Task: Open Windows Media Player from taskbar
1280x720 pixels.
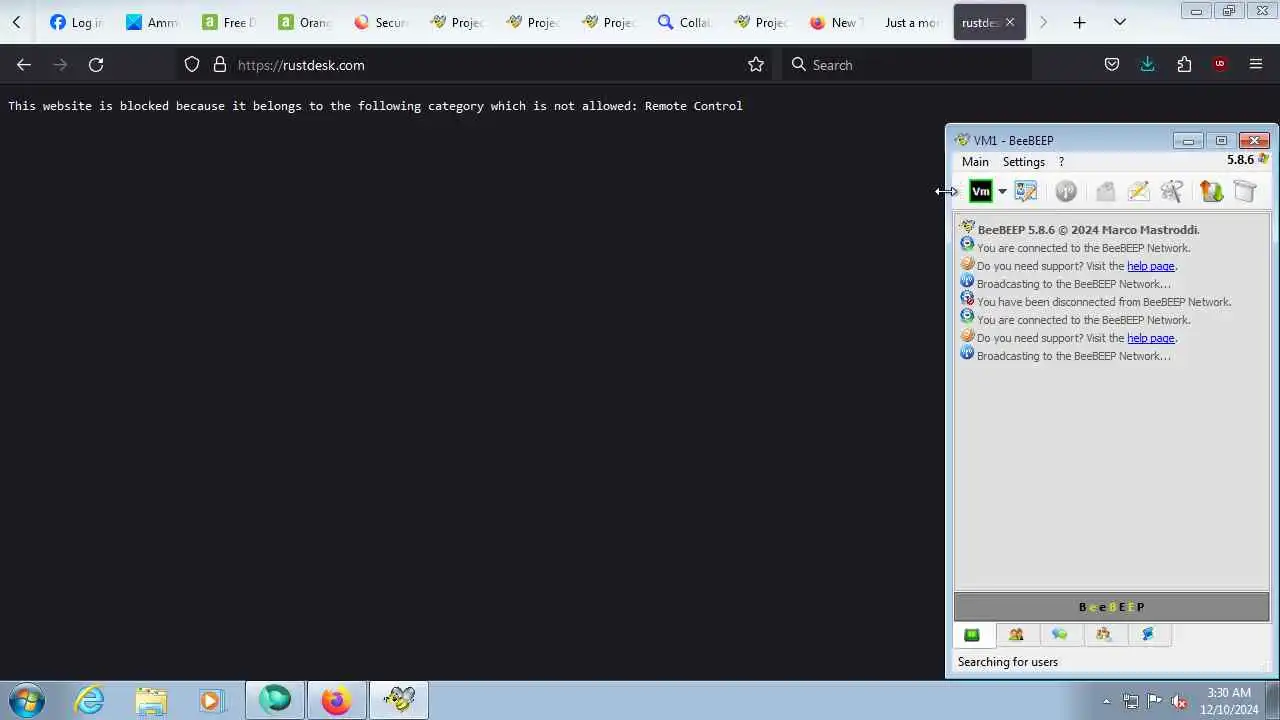Action: tap(211, 700)
